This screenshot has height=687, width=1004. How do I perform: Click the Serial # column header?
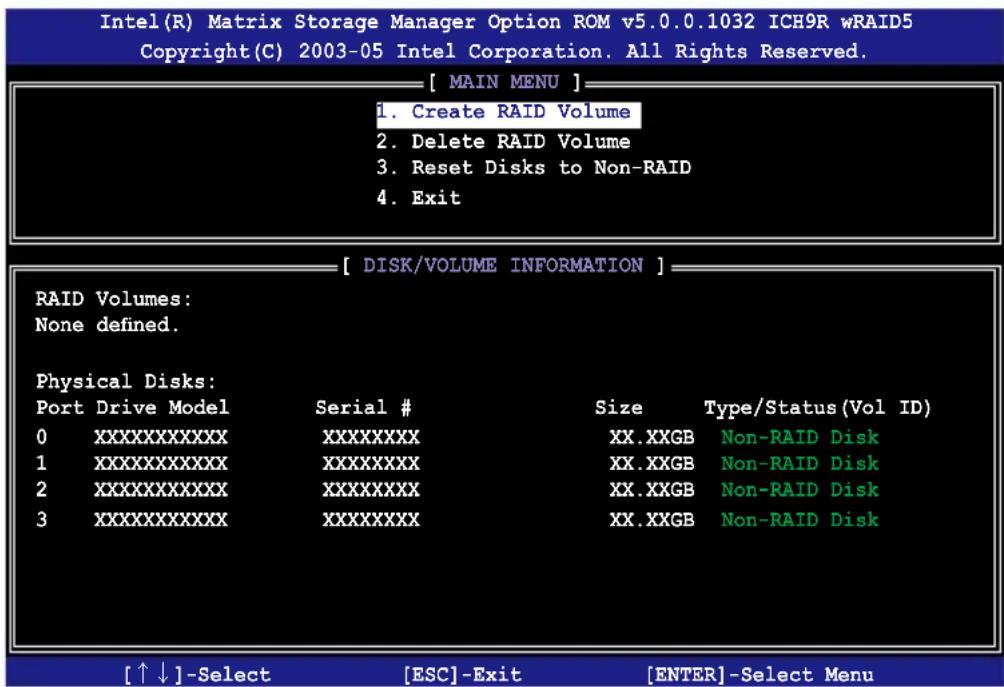pyautogui.click(x=363, y=408)
